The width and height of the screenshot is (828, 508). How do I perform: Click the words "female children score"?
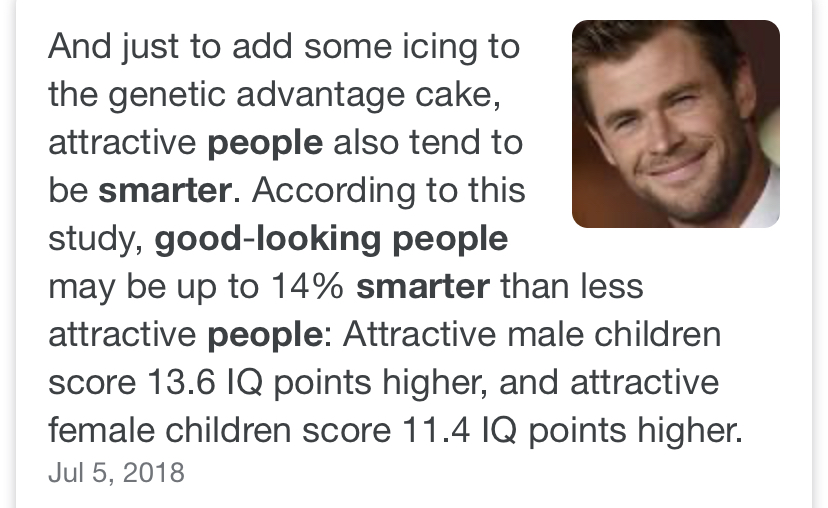pos(220,430)
